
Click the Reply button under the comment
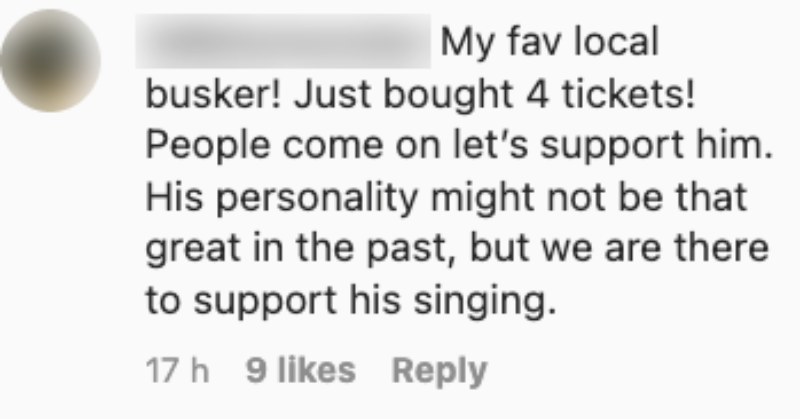coord(439,371)
